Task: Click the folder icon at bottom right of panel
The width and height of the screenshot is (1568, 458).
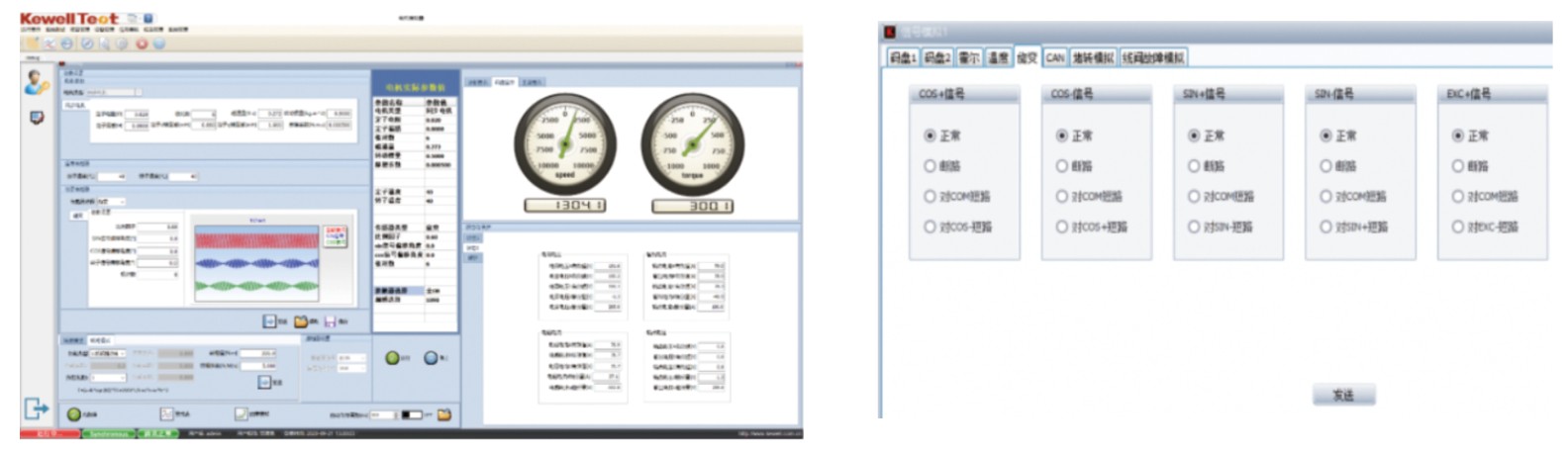Action: coord(444,414)
